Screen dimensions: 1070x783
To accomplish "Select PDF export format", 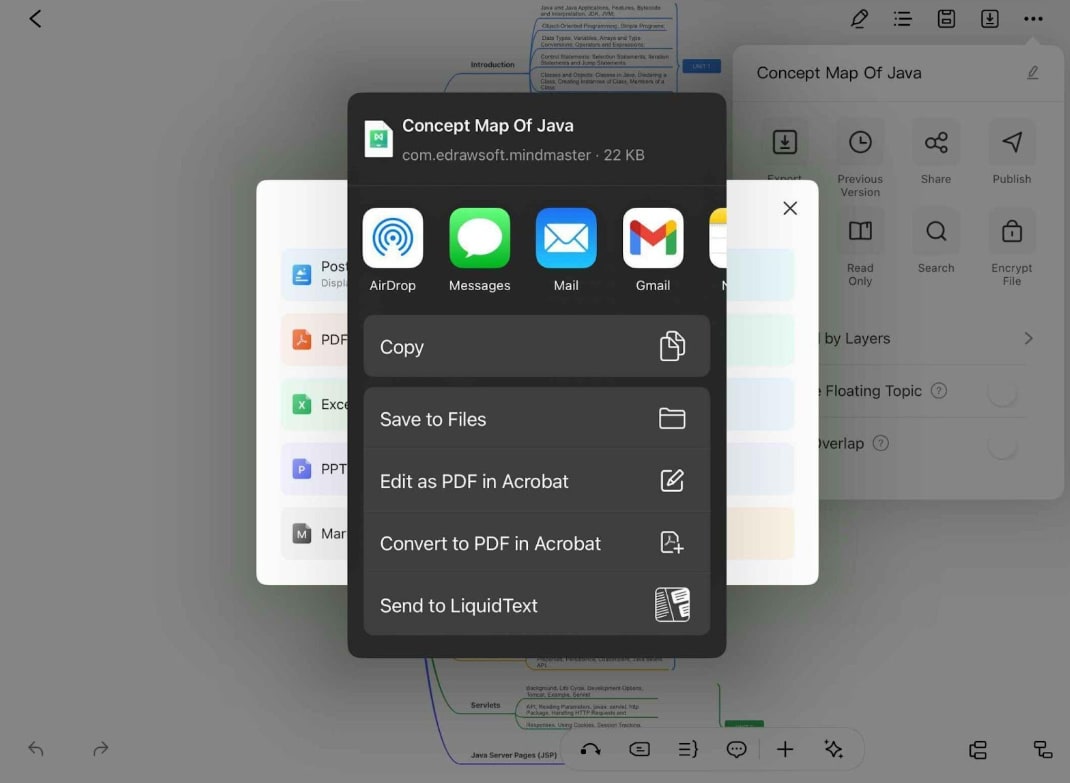I will point(315,339).
